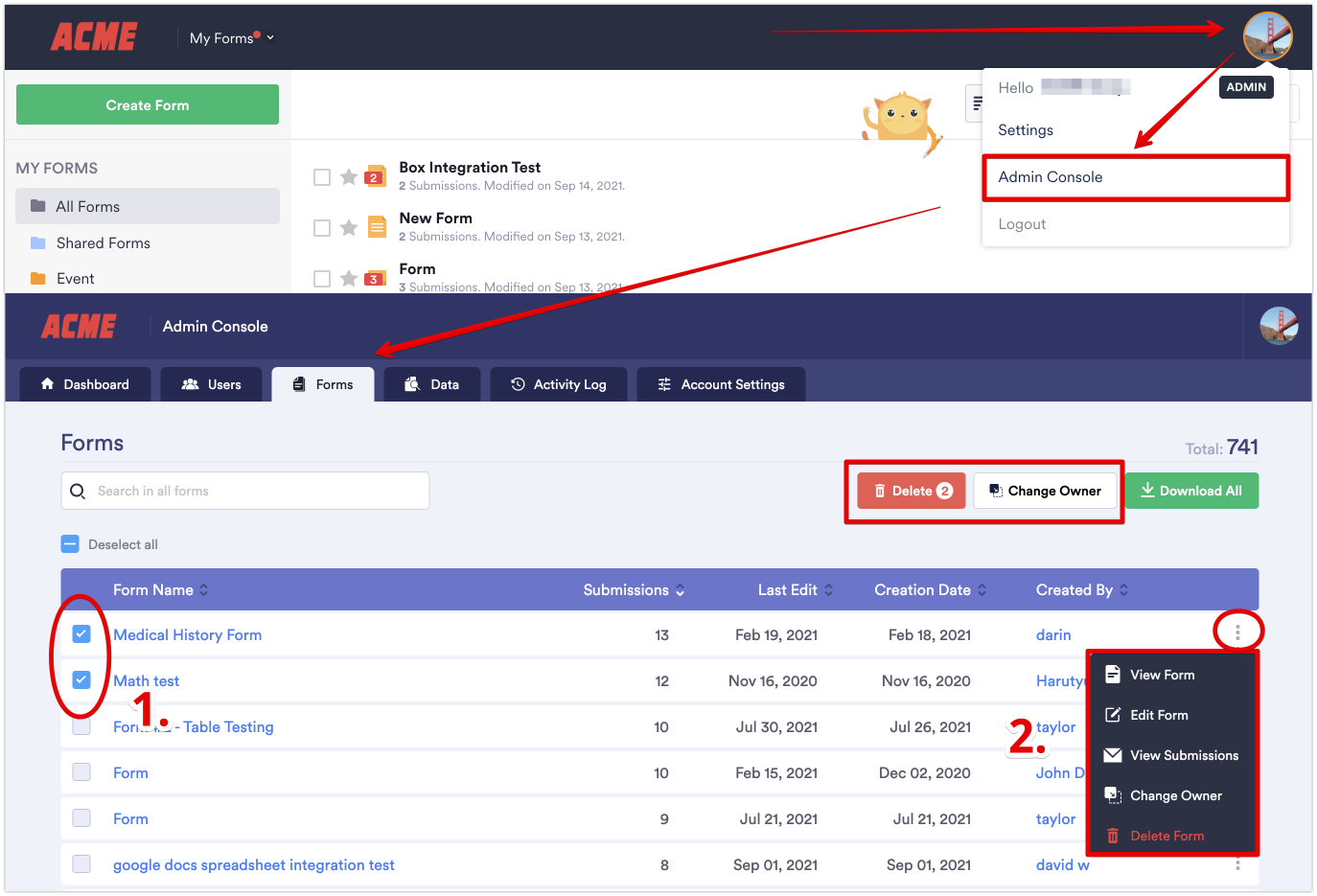1317x896 pixels.
Task: Open the Admin Console profile avatar
Action: pos(1279,326)
